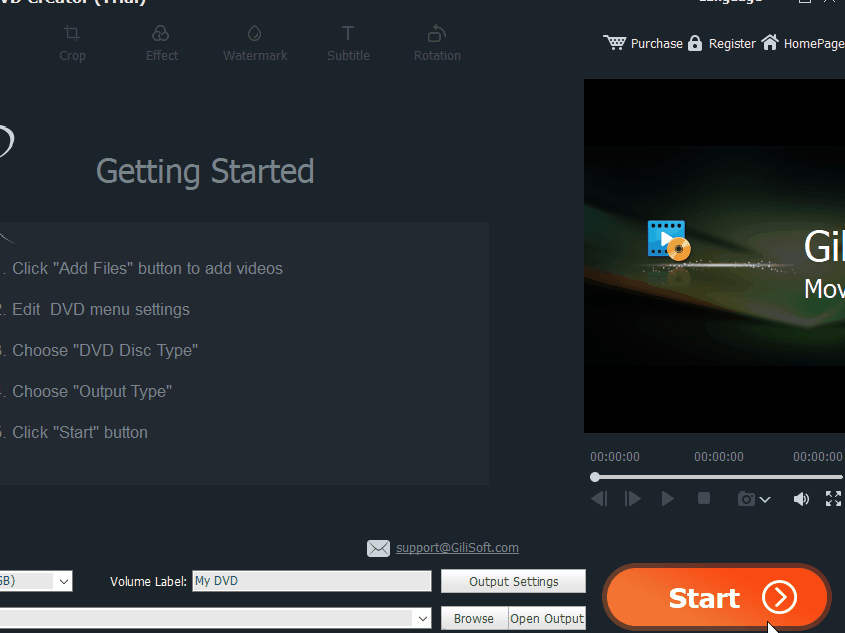Take a snapshot with the camera icon
845x633 pixels.
pyautogui.click(x=746, y=499)
